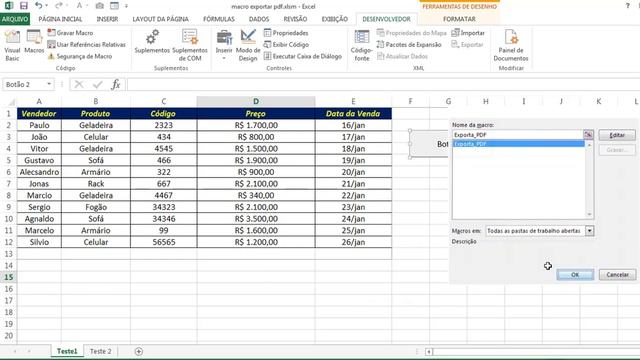Select cell with code 56565
The height and width of the screenshot is (360, 640).
(164, 242)
